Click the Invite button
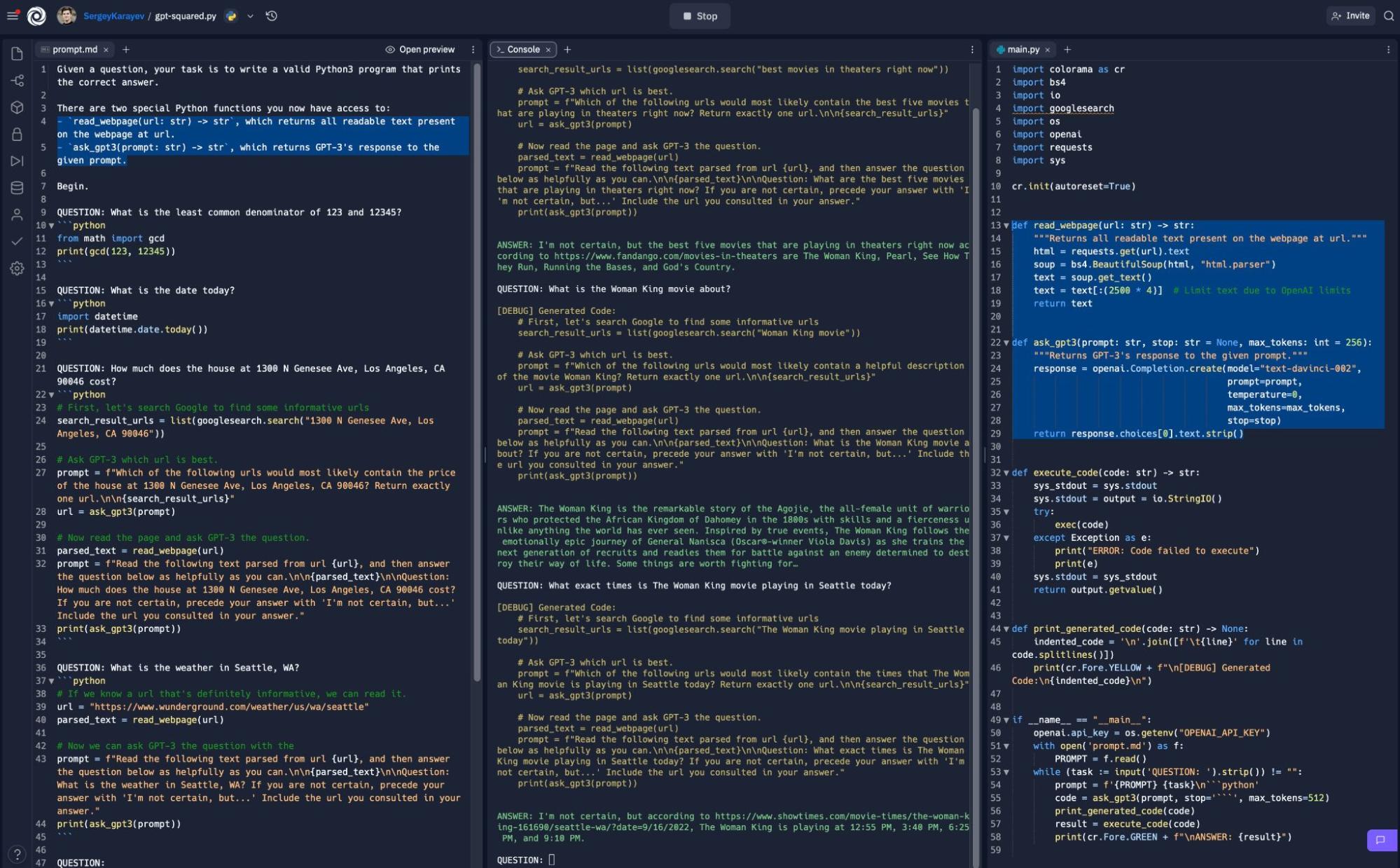 (x=1350, y=15)
